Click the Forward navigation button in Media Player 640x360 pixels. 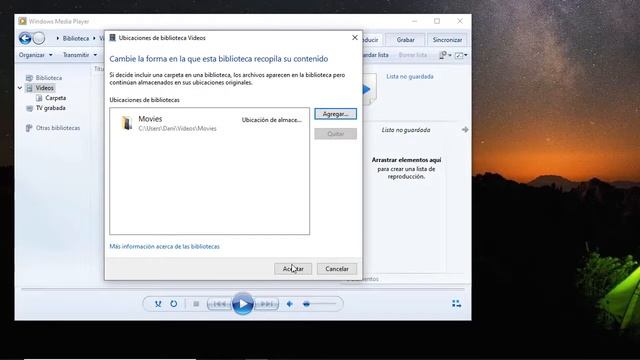tap(38, 38)
